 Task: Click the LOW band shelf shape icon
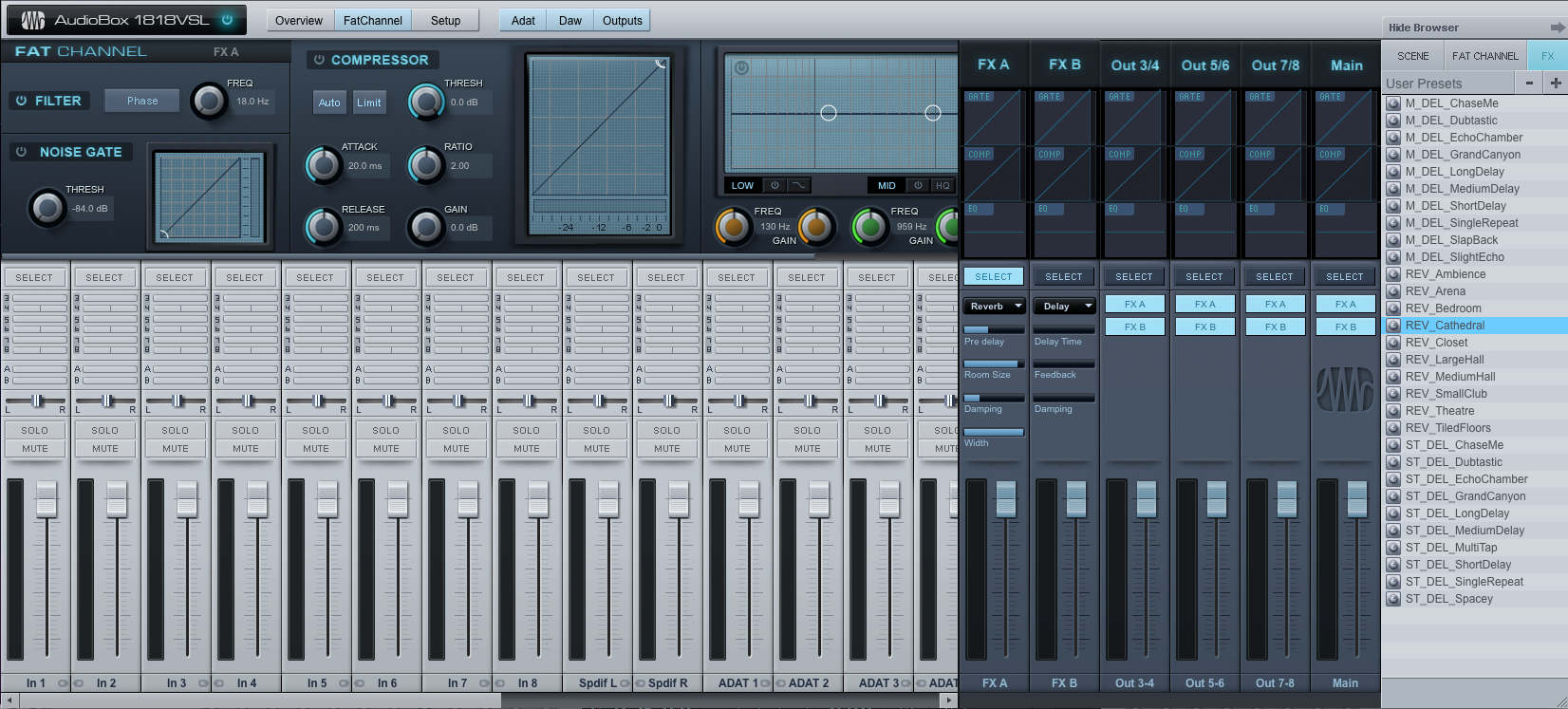pyautogui.click(x=799, y=185)
